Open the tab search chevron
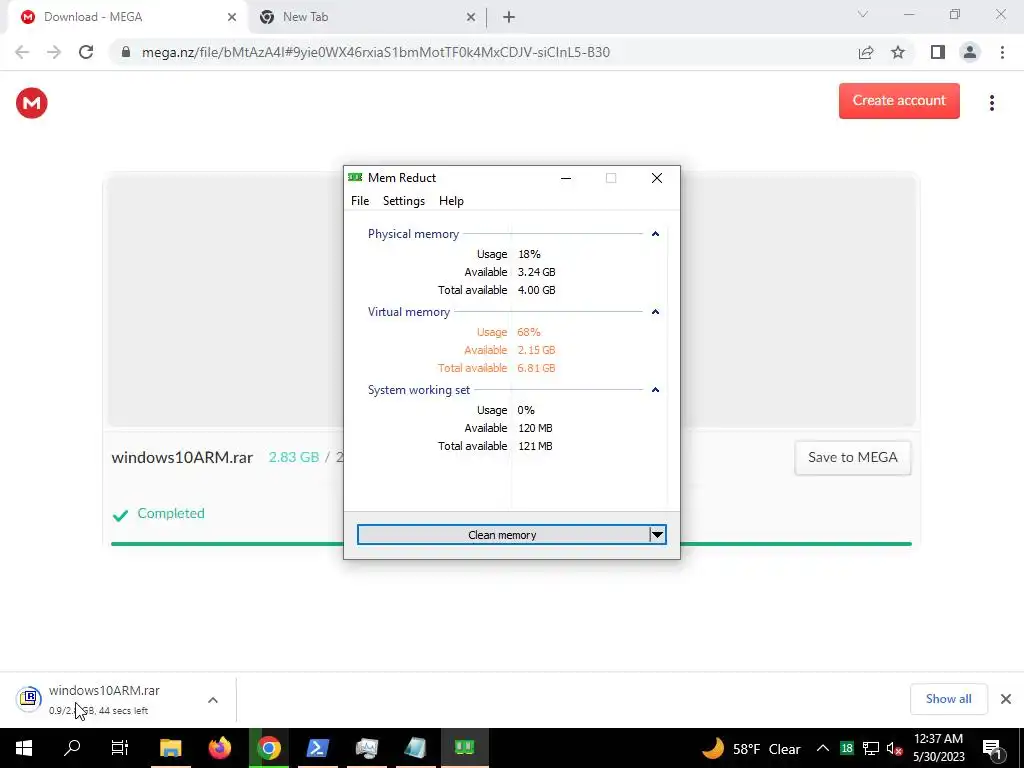The width and height of the screenshot is (1024, 768). [x=863, y=14]
